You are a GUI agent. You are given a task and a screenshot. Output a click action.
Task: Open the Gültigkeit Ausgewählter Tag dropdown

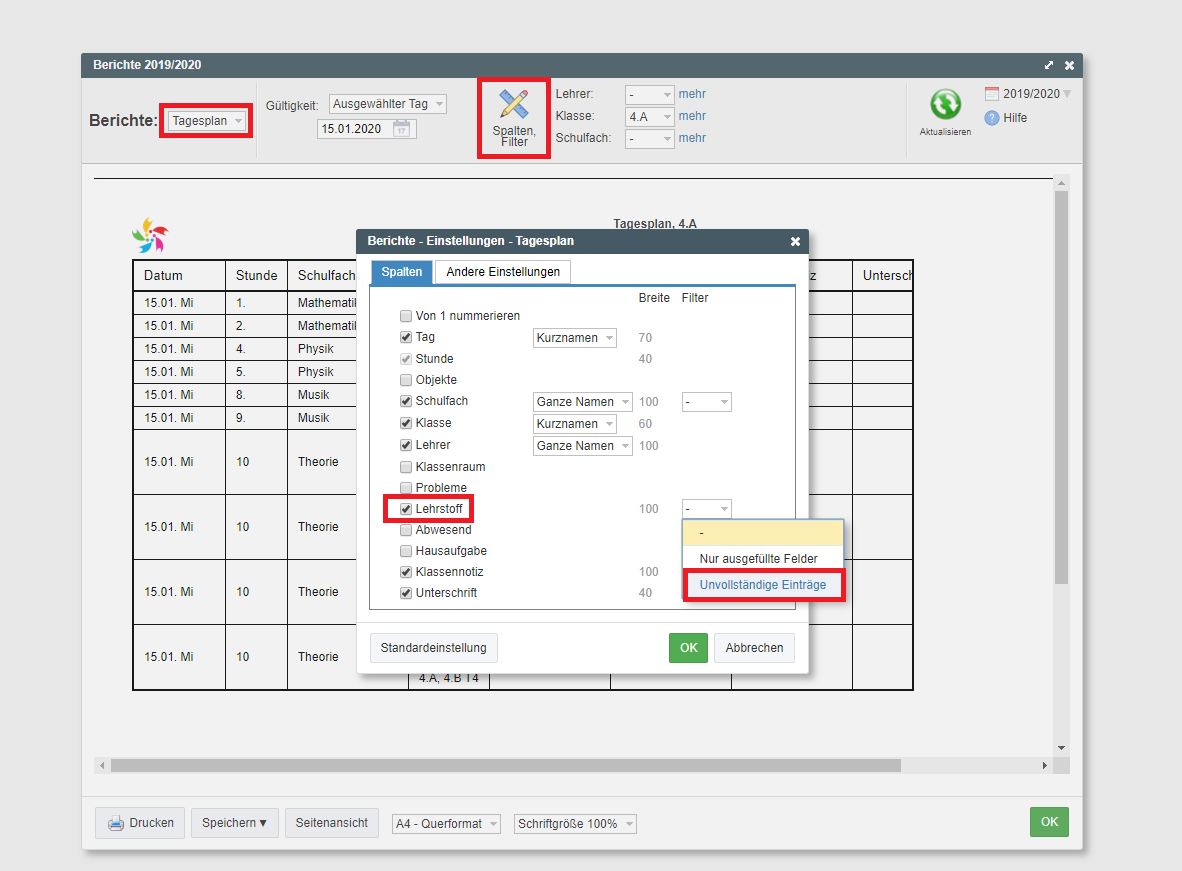[x=387, y=104]
